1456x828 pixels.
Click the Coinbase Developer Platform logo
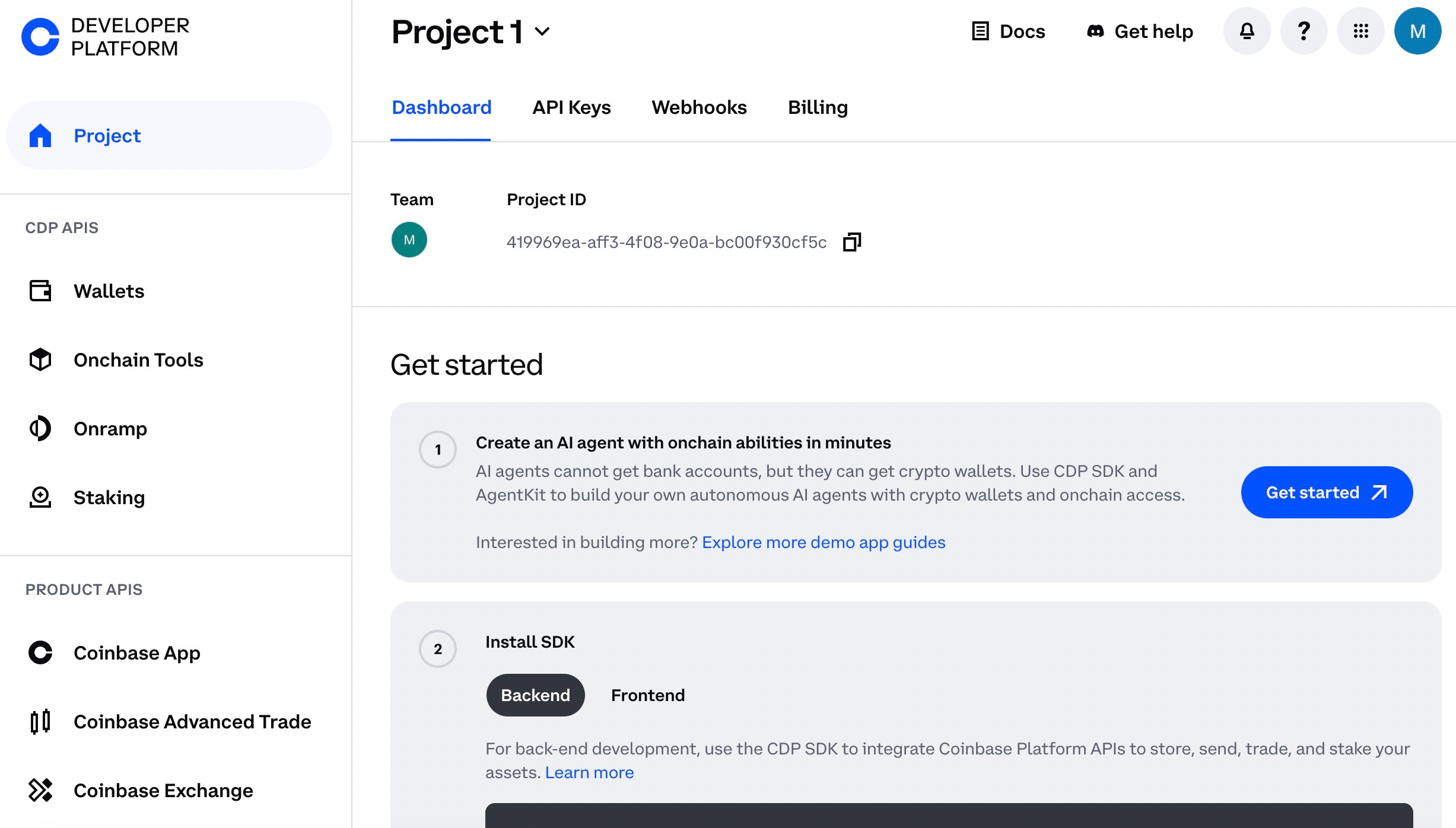106,37
